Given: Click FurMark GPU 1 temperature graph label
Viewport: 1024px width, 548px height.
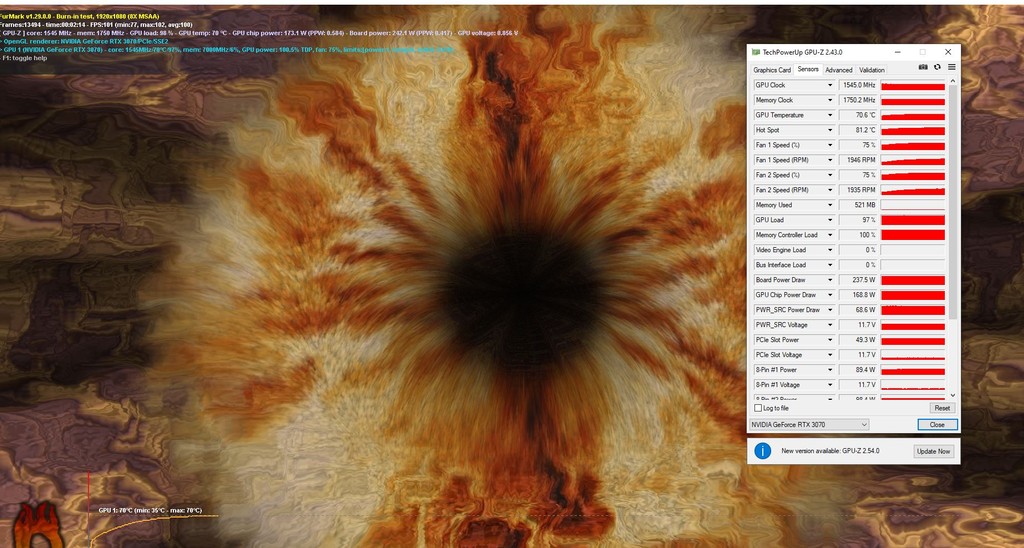Looking at the screenshot, I should click(x=150, y=511).
